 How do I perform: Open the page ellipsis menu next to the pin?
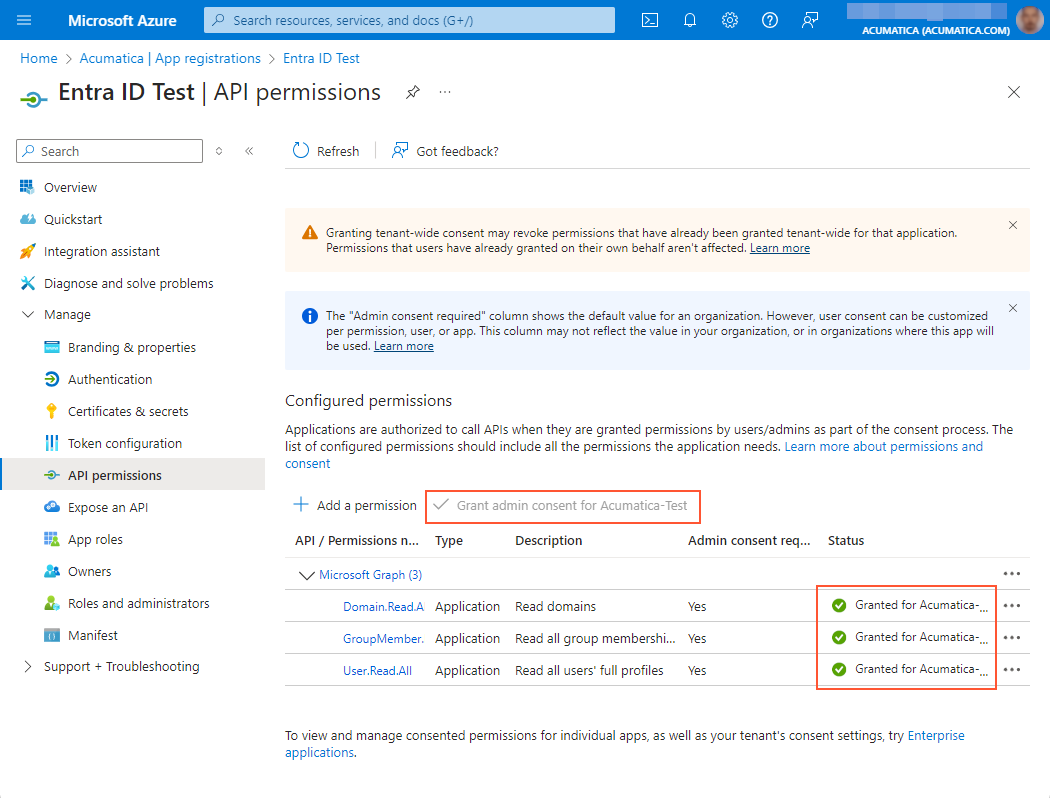[x=444, y=91]
